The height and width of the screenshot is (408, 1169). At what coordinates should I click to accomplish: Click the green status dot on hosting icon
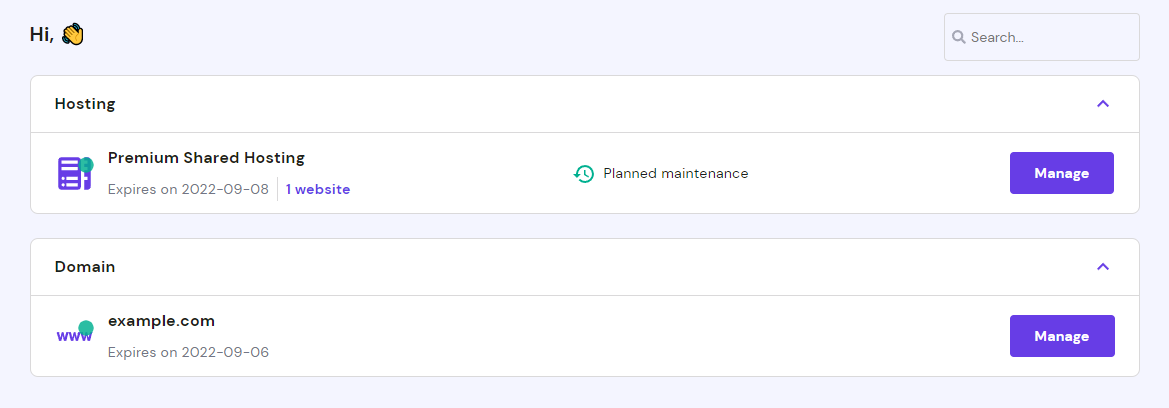[x=87, y=163]
